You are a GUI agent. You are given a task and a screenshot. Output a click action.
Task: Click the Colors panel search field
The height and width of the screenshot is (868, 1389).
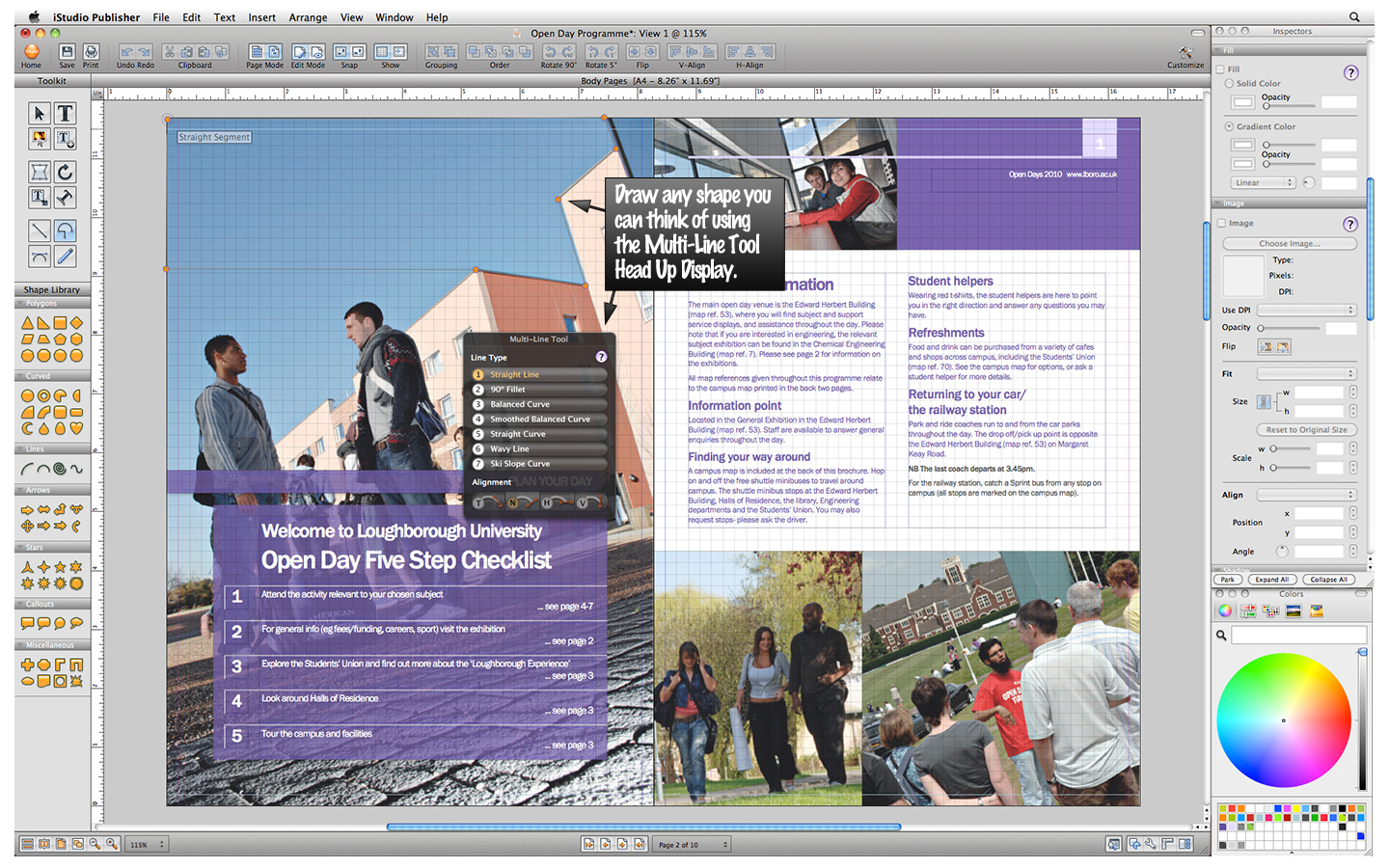click(1298, 635)
